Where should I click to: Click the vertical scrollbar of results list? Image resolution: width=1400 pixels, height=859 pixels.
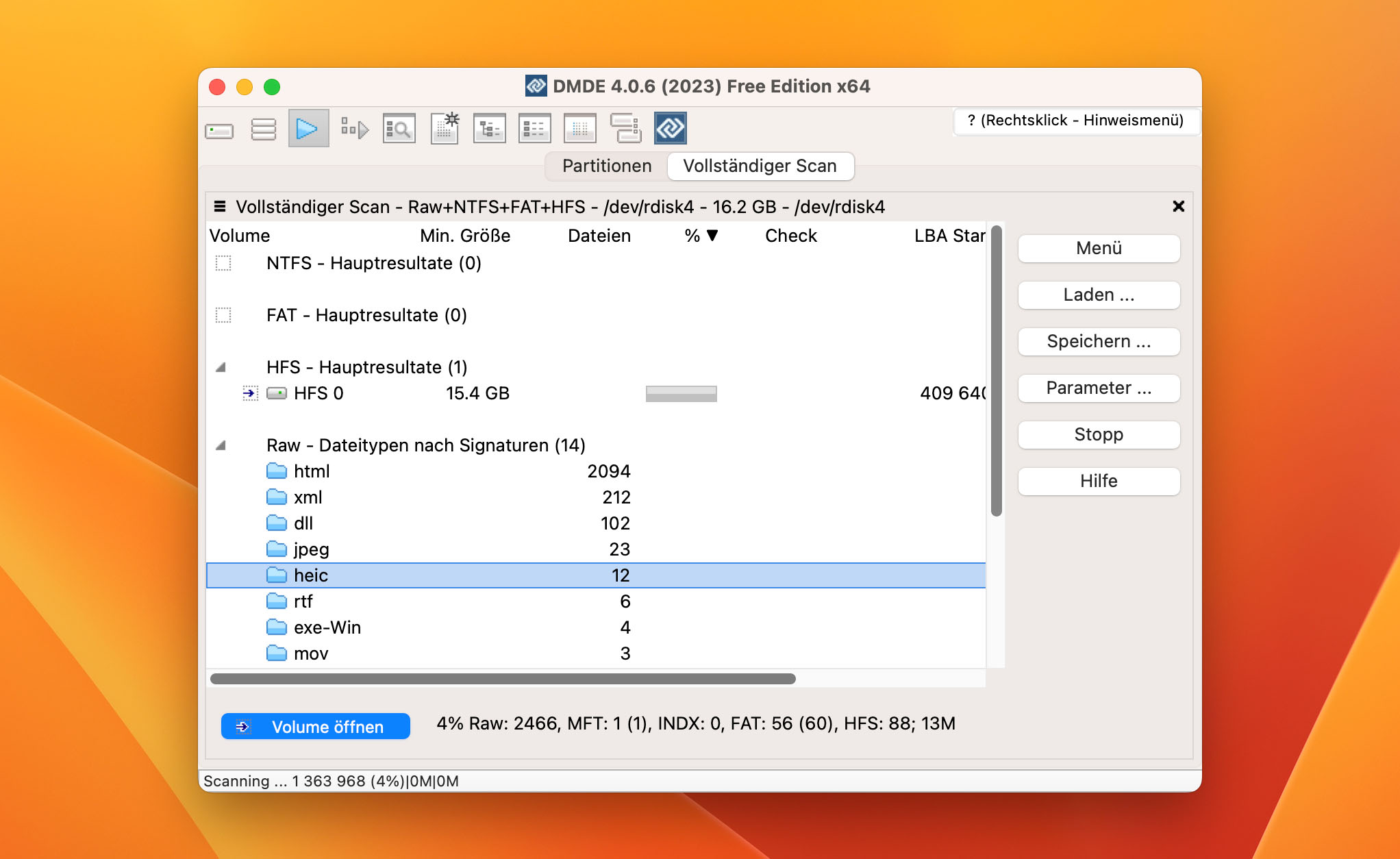pyautogui.click(x=997, y=371)
